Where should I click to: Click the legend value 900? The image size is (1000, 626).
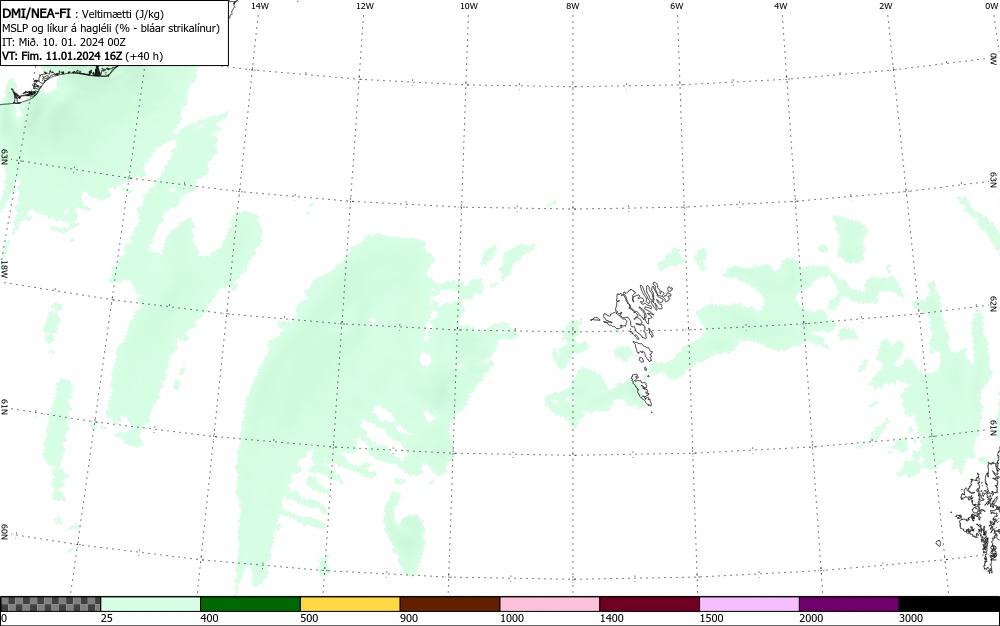click(x=409, y=618)
